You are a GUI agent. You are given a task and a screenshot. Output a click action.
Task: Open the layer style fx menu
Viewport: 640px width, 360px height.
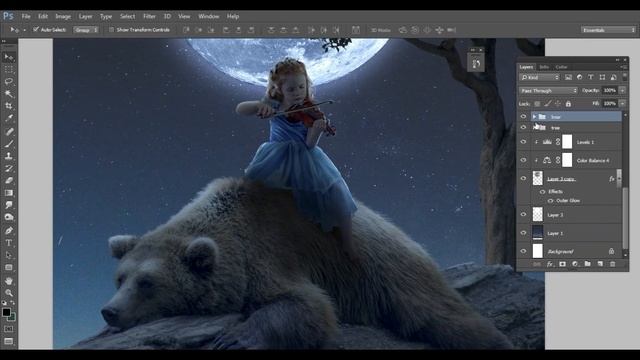550,264
